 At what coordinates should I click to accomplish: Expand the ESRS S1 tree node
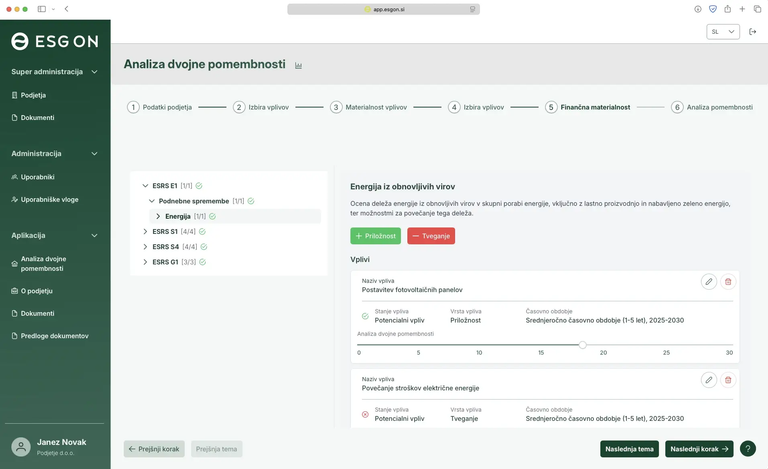click(x=145, y=232)
